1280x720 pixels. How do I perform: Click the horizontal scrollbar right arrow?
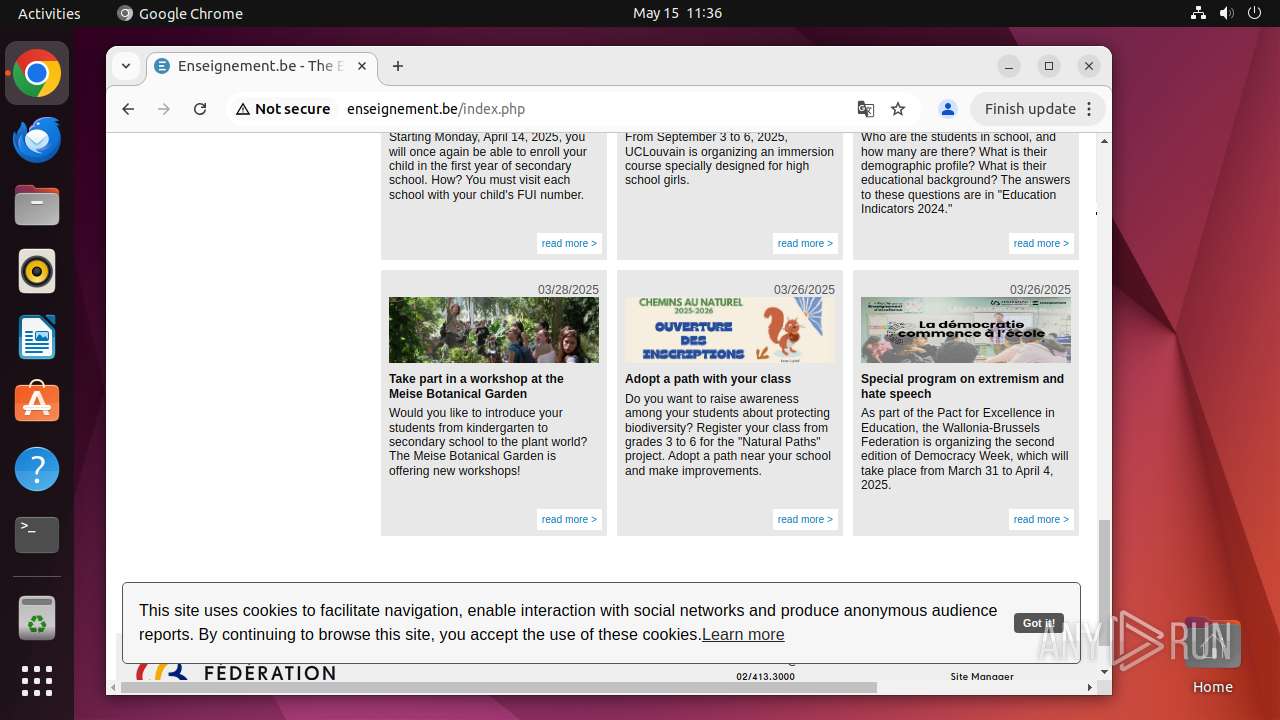(x=1090, y=687)
